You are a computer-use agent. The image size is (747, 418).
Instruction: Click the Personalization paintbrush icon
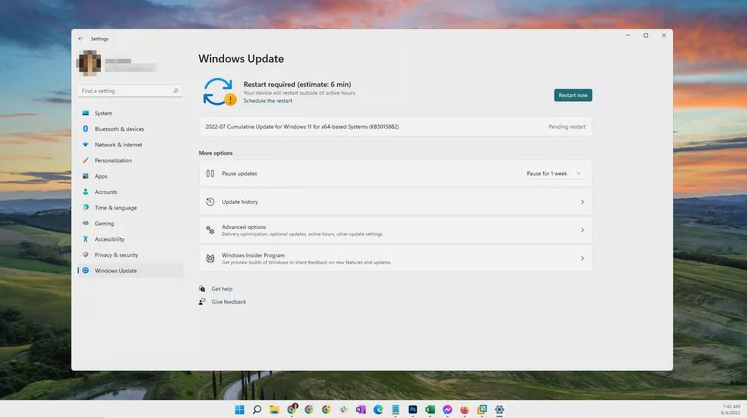86,161
